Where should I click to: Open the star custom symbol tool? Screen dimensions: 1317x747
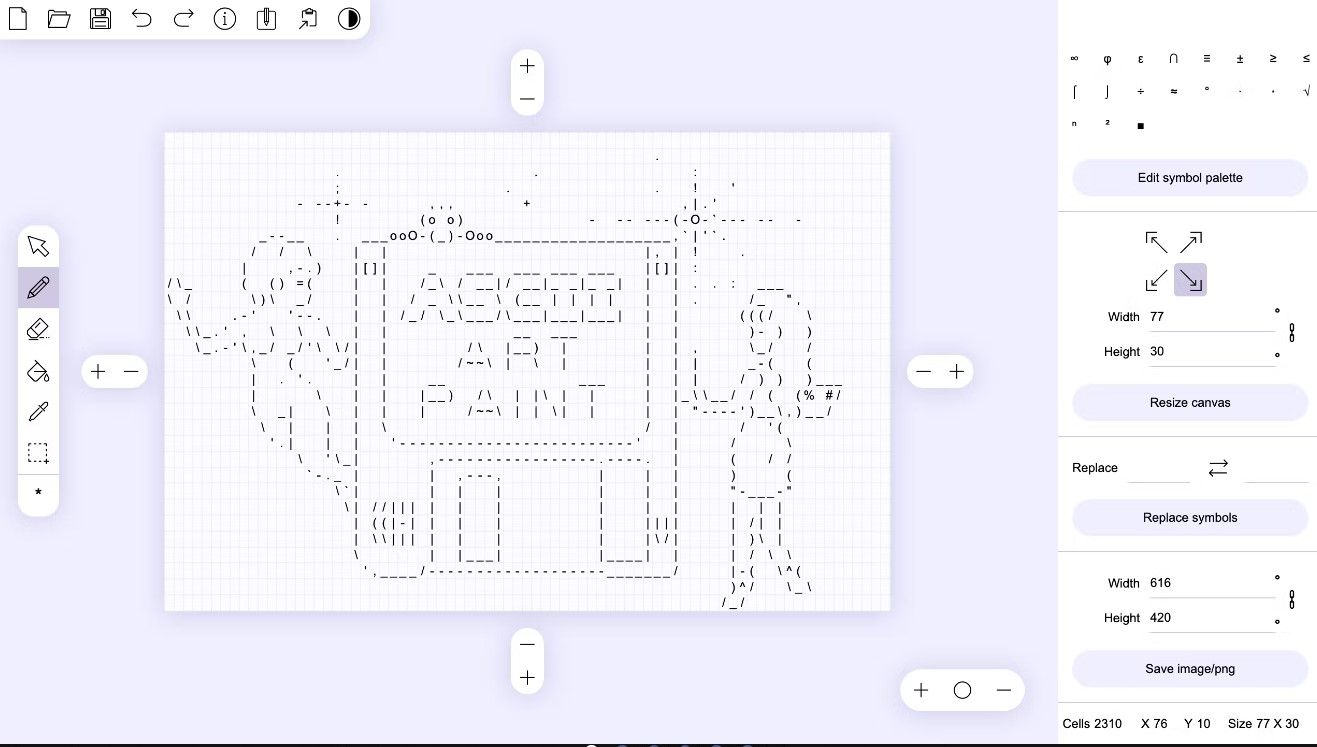coord(38,493)
